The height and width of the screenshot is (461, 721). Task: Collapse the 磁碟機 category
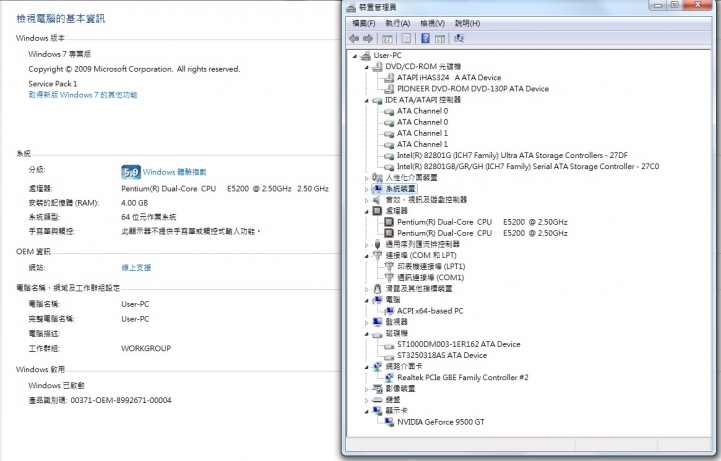pos(366,334)
